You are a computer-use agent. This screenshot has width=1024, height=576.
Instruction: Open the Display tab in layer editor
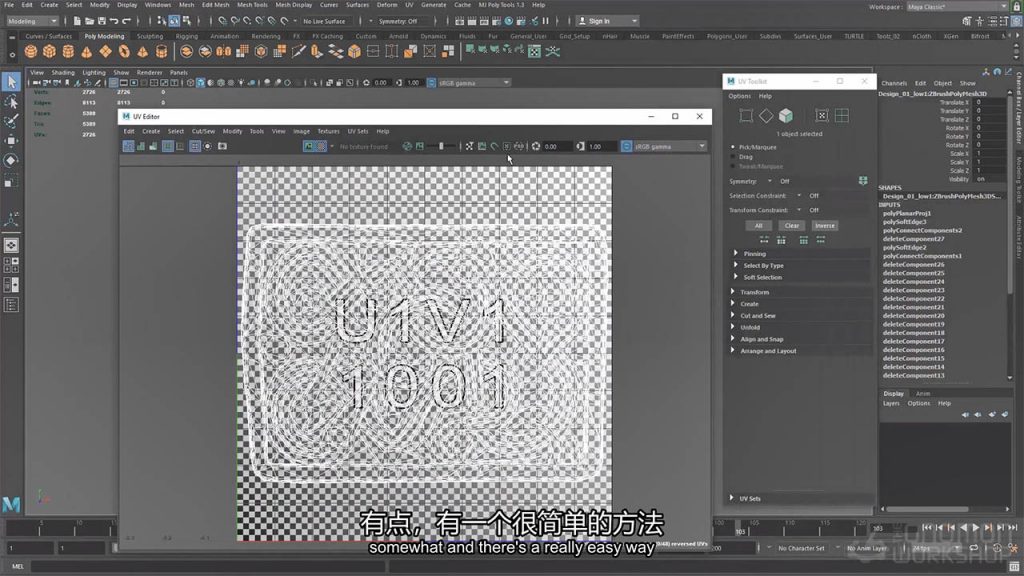[x=893, y=394]
